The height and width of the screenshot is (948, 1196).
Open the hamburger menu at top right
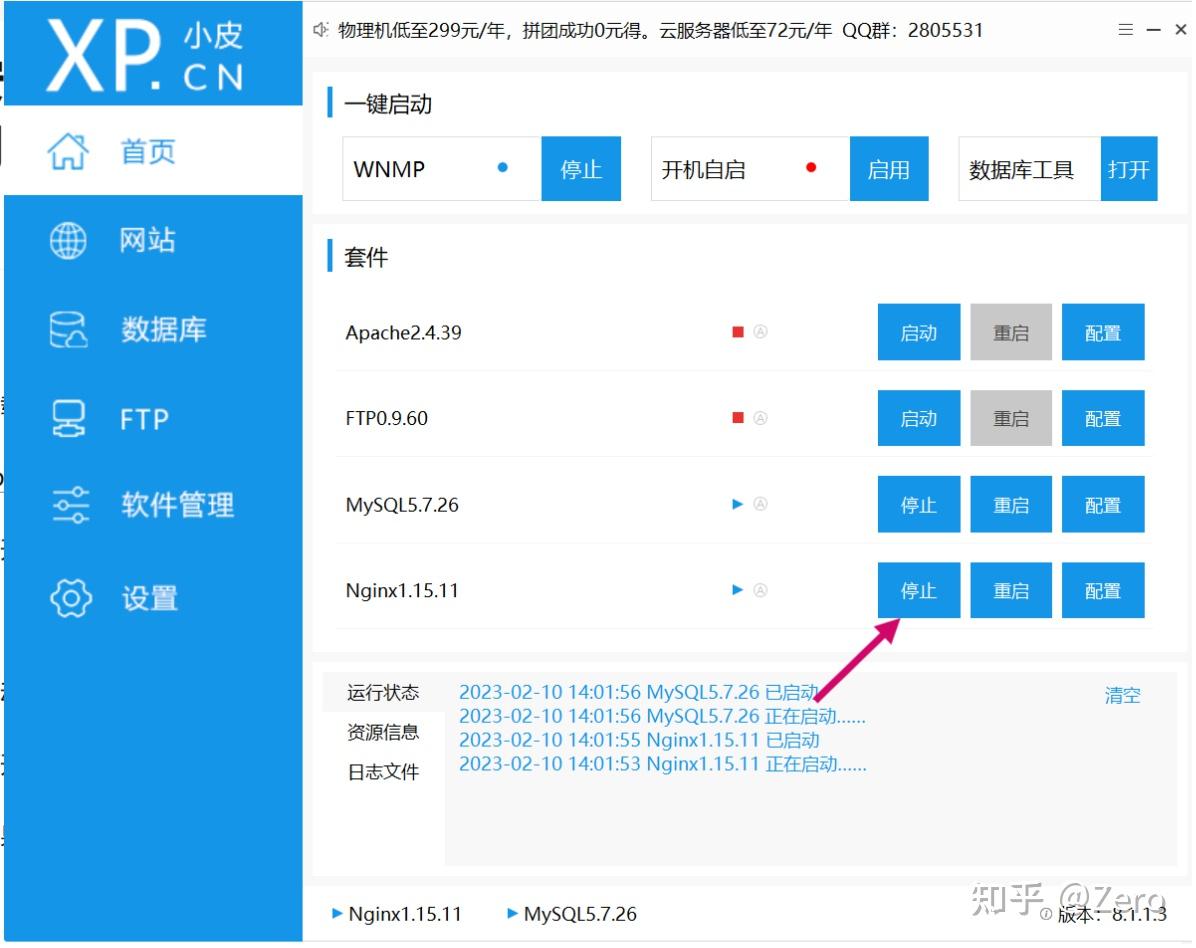click(x=1124, y=29)
